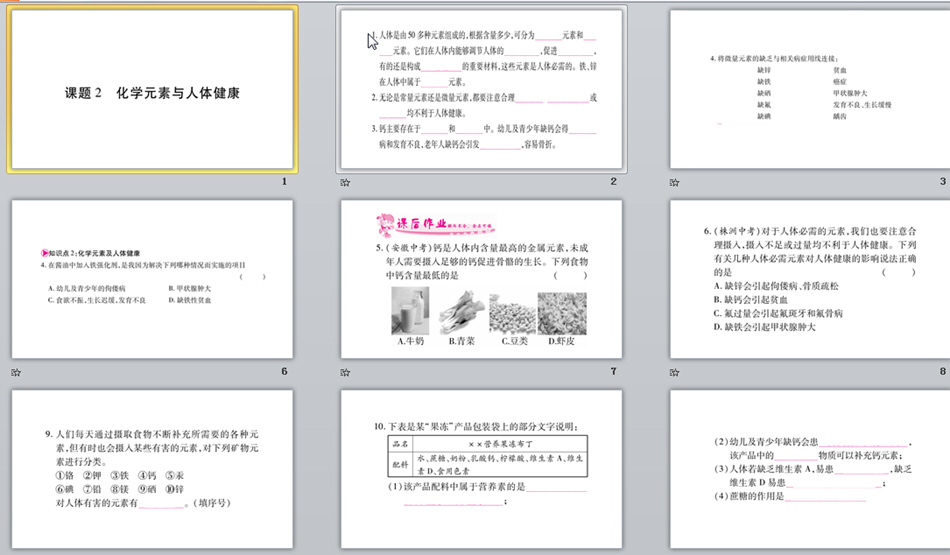Viewport: 950px width, 555px height.
Task: Click the slide number 1 label
Action: [284, 182]
